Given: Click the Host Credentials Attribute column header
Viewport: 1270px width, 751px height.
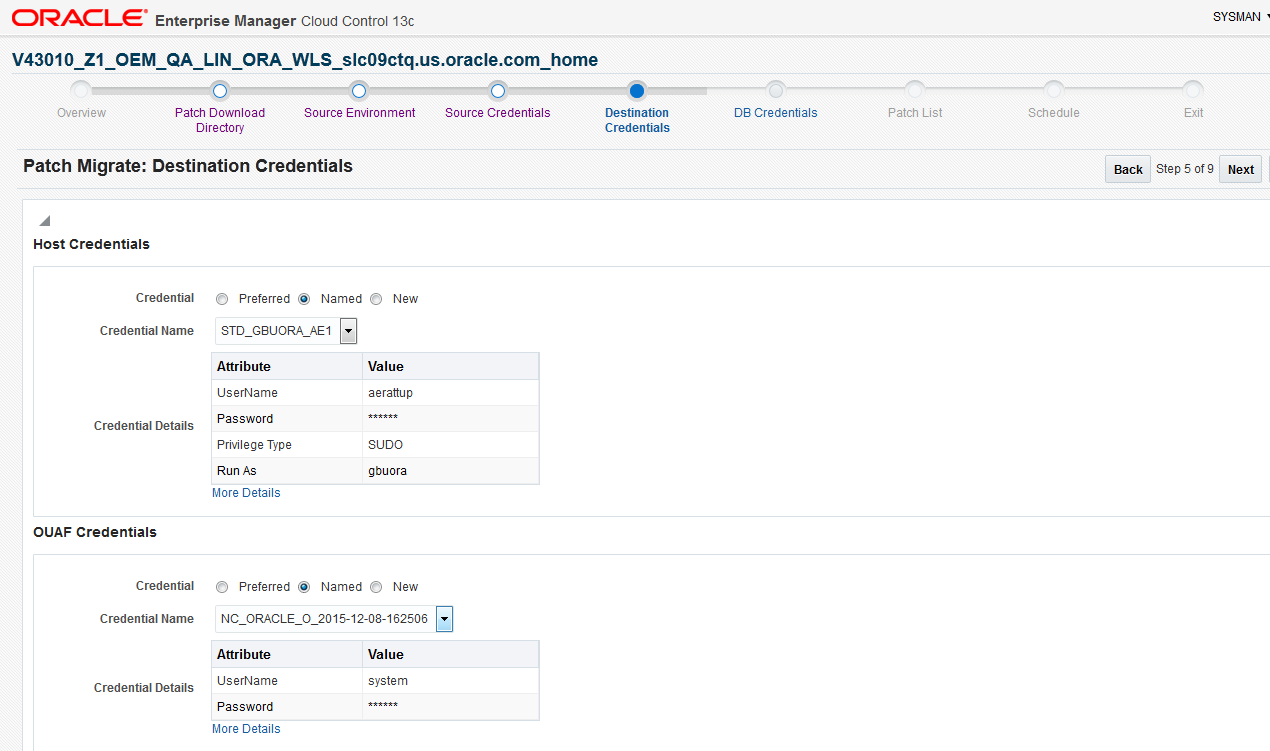Looking at the screenshot, I should (x=287, y=366).
